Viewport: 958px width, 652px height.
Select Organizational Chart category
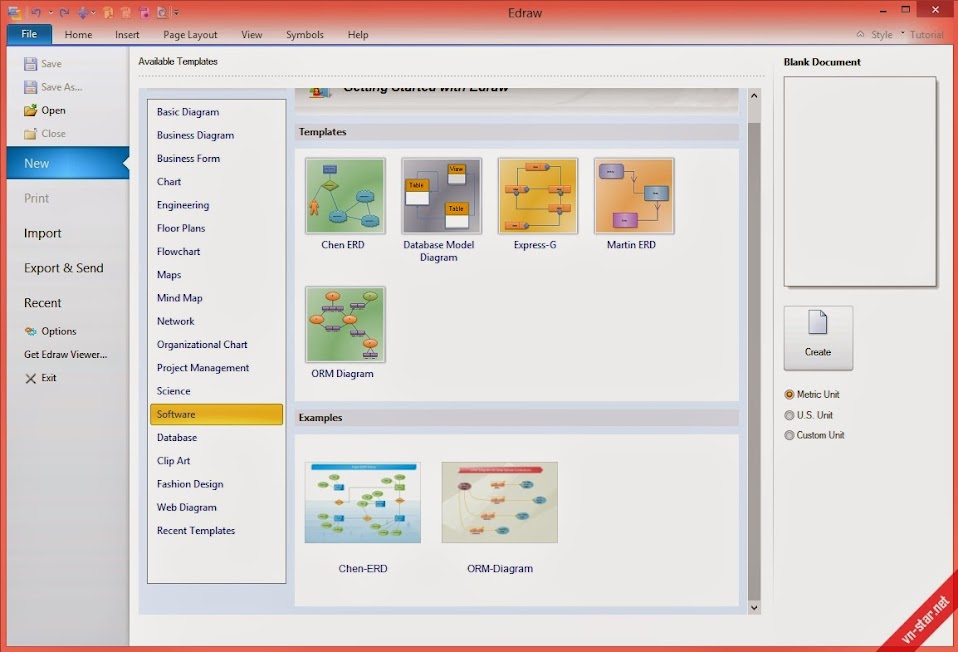point(202,345)
